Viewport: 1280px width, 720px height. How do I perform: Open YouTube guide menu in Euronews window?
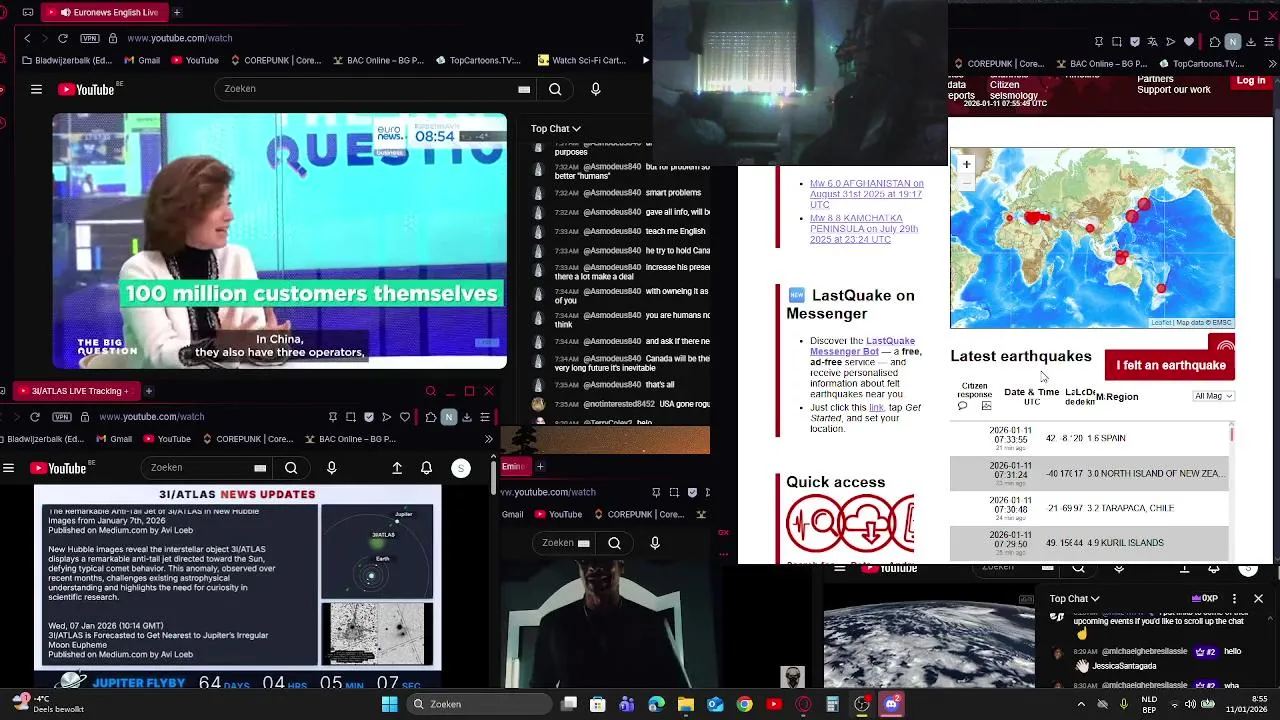pyautogui.click(x=36, y=89)
